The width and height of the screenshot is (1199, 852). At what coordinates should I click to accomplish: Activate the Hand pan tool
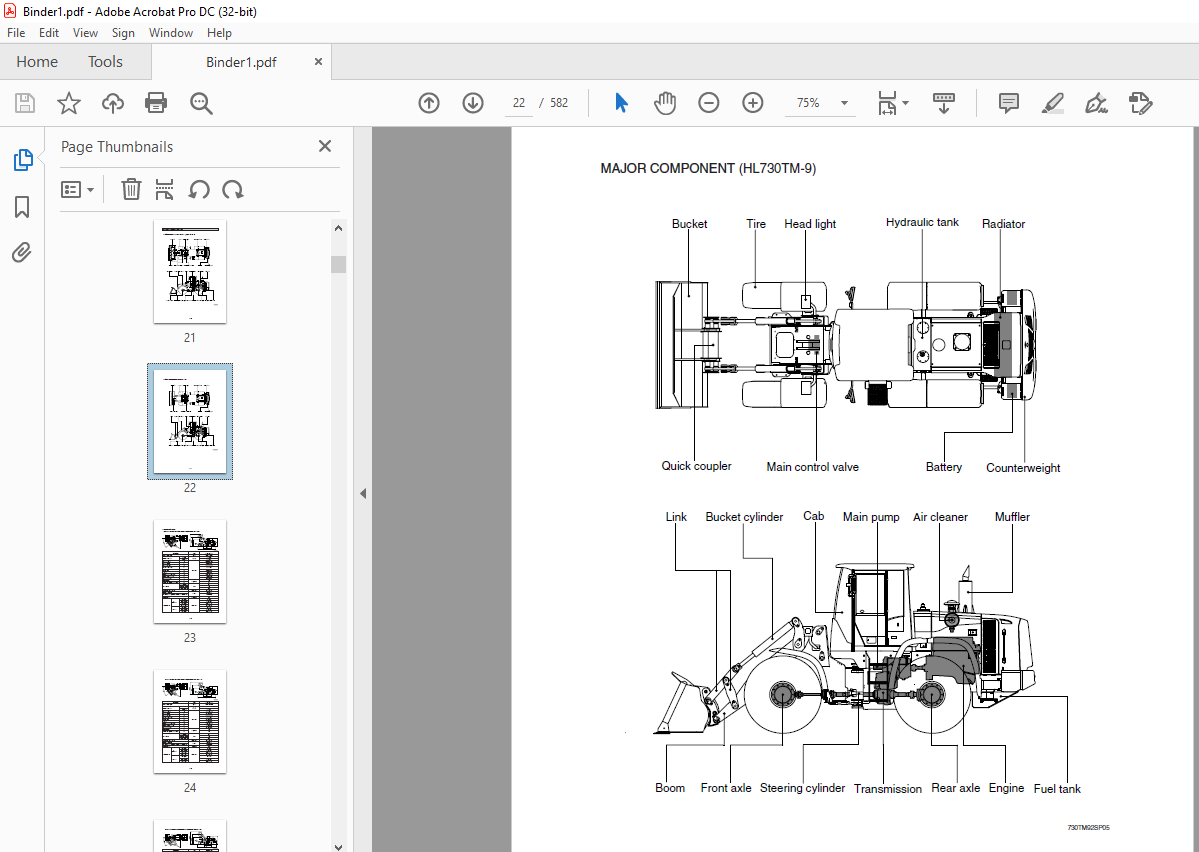coord(664,102)
